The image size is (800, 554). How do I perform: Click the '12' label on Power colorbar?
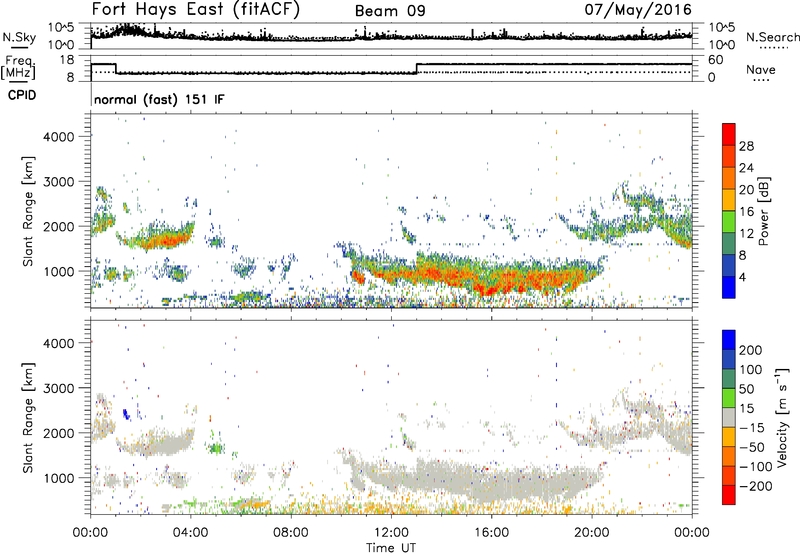coord(746,234)
